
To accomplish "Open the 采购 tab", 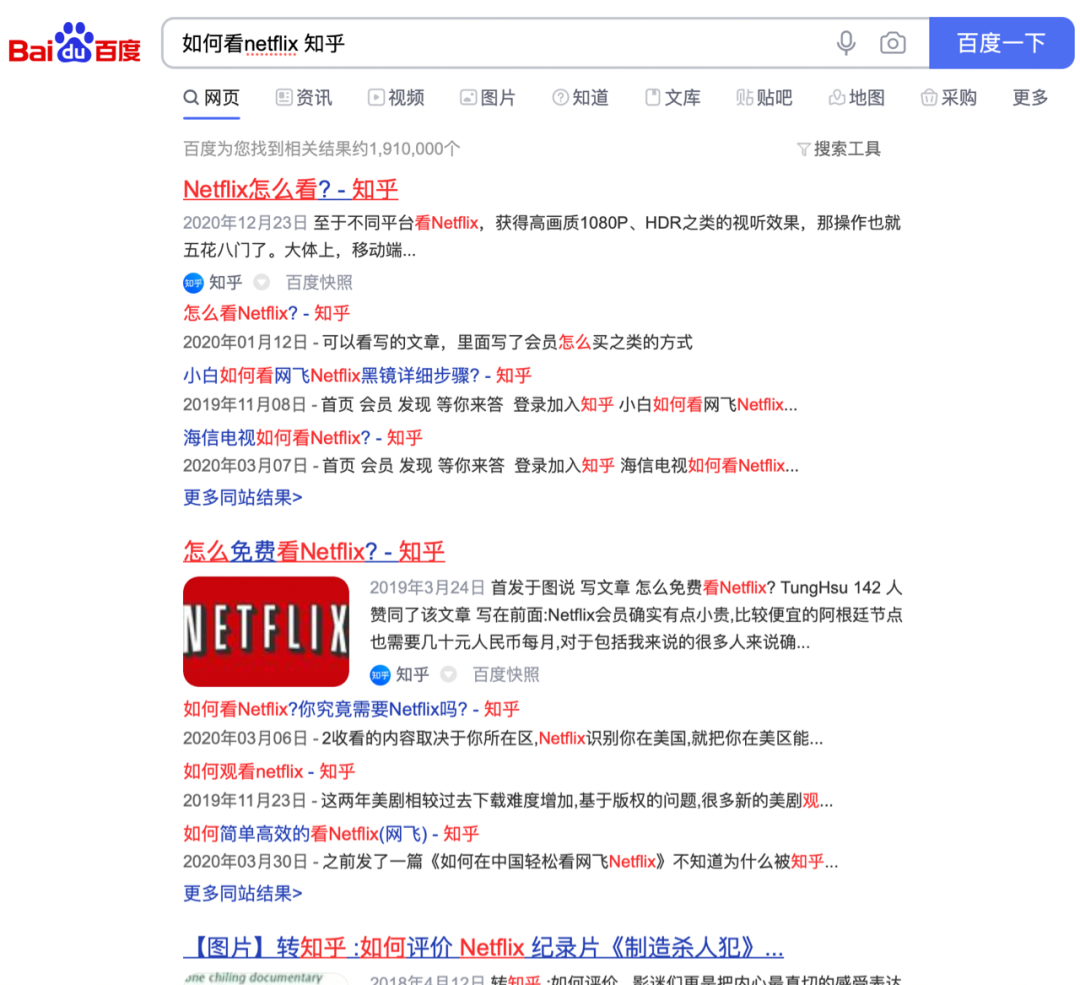I will [x=948, y=98].
